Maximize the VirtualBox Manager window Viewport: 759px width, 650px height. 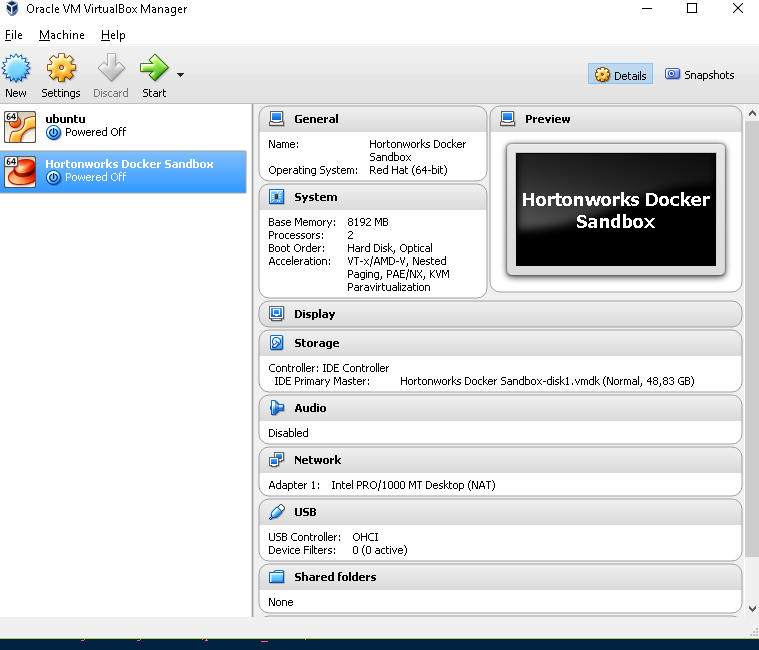(692, 8)
